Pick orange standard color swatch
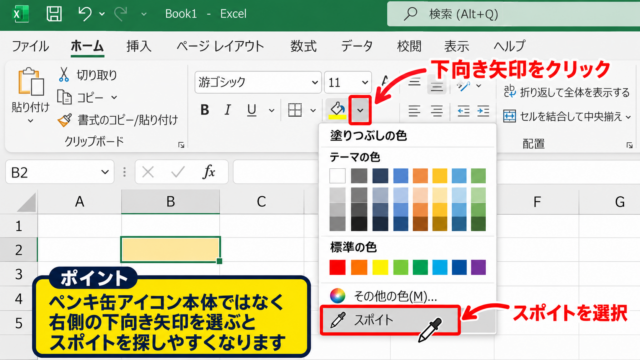Image resolution: width=640 pixels, height=360 pixels. (359, 267)
